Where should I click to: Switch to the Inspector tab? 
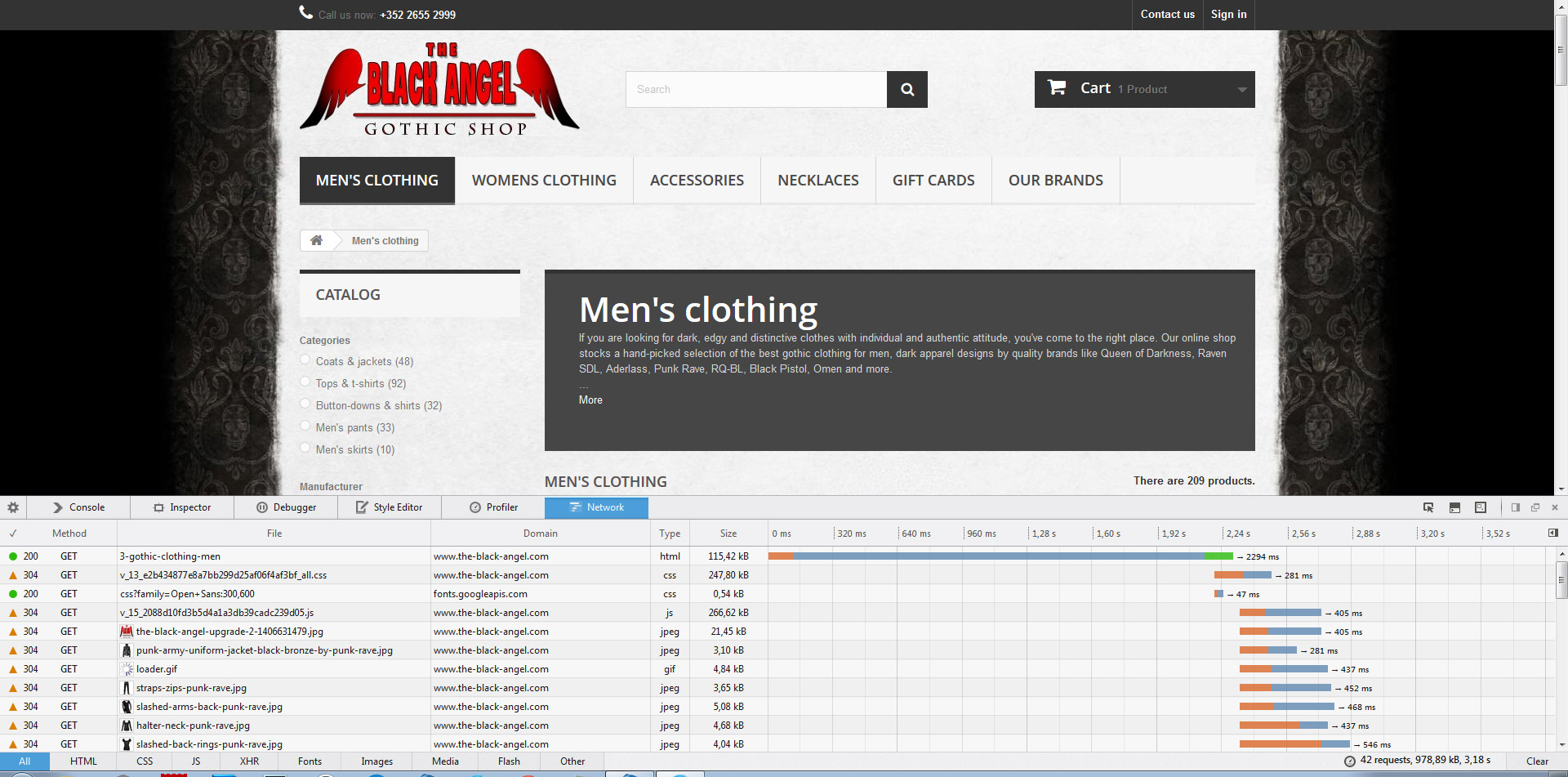click(x=182, y=507)
